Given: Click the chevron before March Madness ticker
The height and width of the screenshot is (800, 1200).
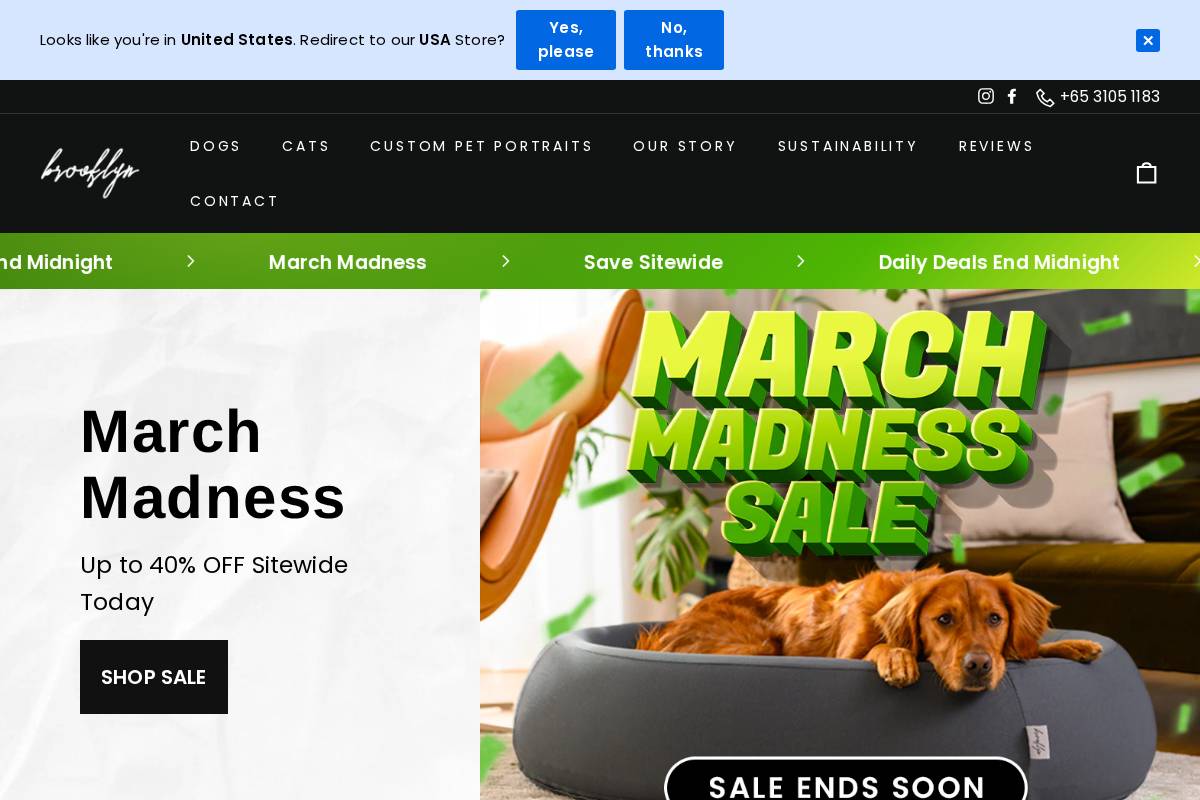Looking at the screenshot, I should click(x=190, y=261).
